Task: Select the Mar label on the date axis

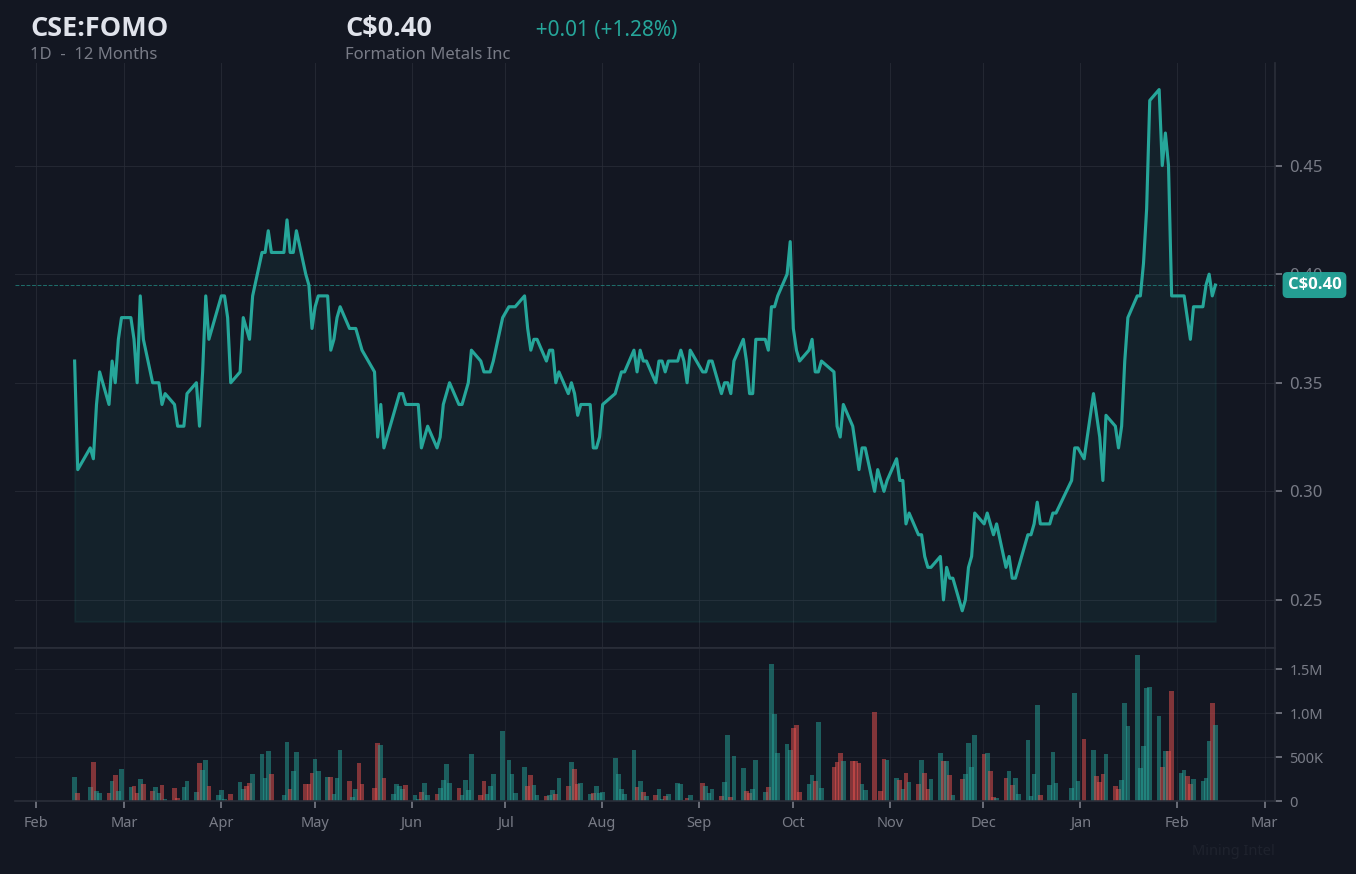Action: click(x=124, y=821)
